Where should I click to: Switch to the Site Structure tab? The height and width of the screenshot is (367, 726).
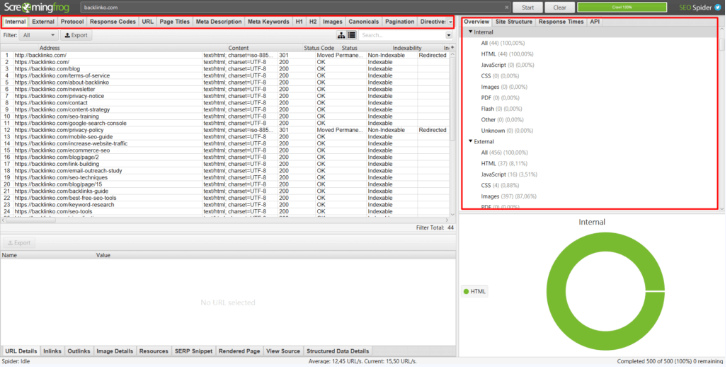point(513,22)
